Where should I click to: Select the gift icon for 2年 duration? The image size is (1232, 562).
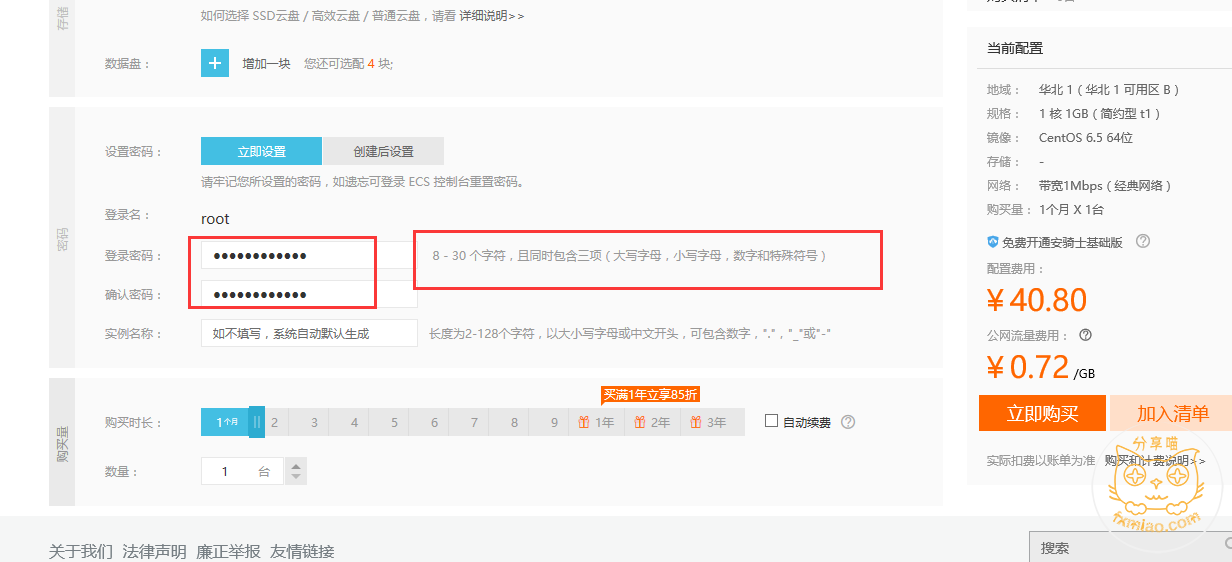(x=640, y=422)
